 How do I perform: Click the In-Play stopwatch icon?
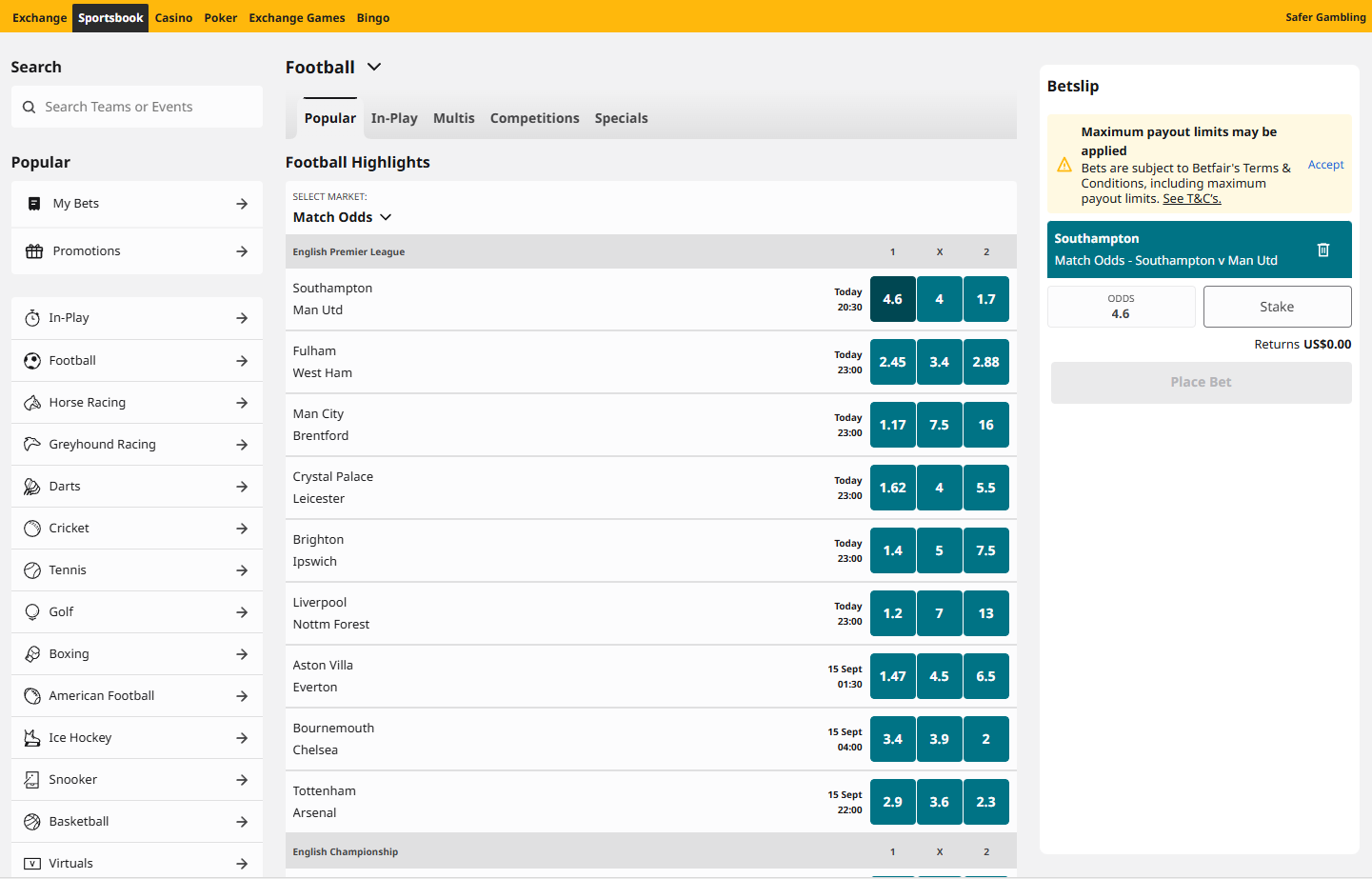pos(32,318)
